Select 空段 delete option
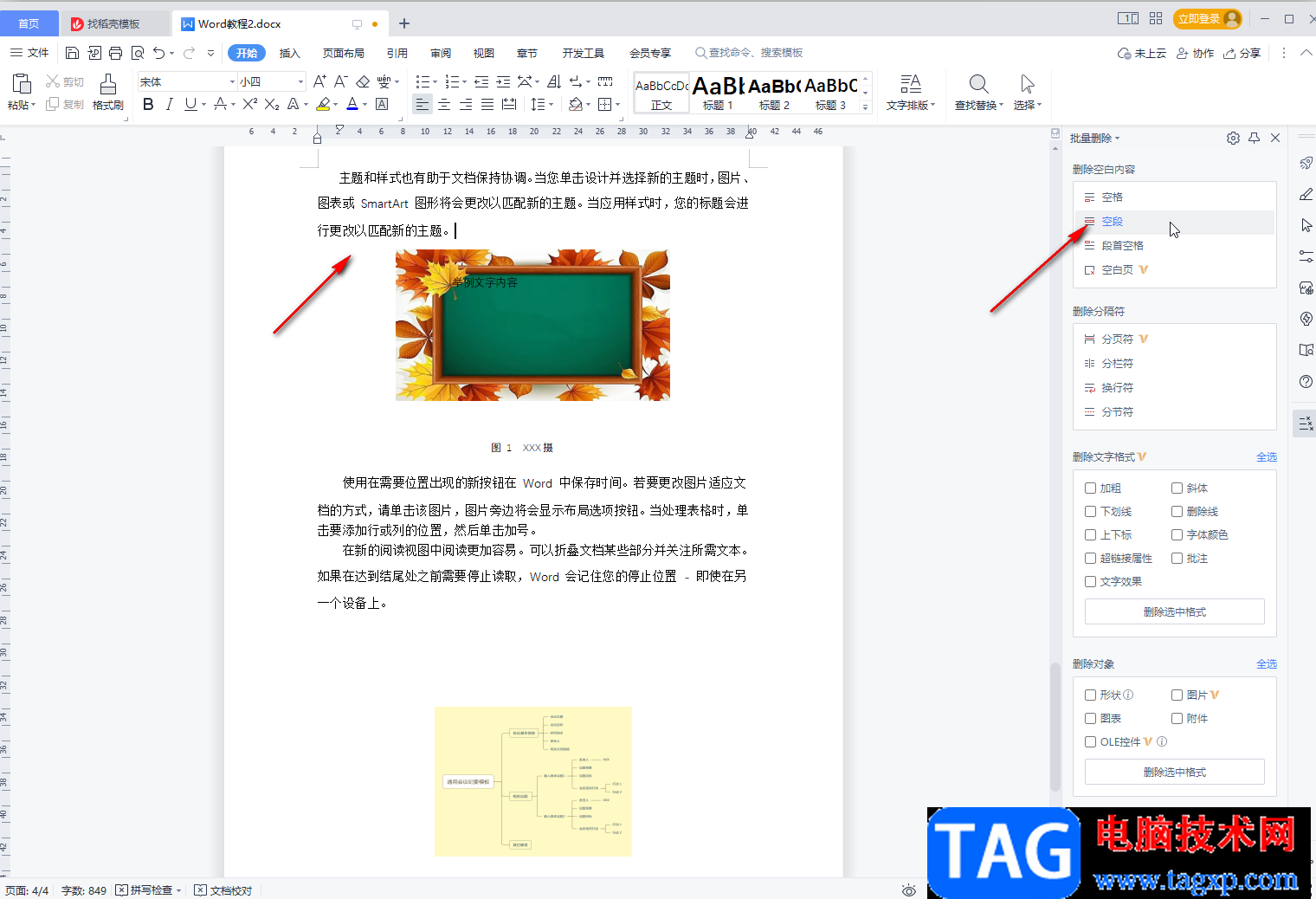1316x899 pixels. pyautogui.click(x=1175, y=222)
